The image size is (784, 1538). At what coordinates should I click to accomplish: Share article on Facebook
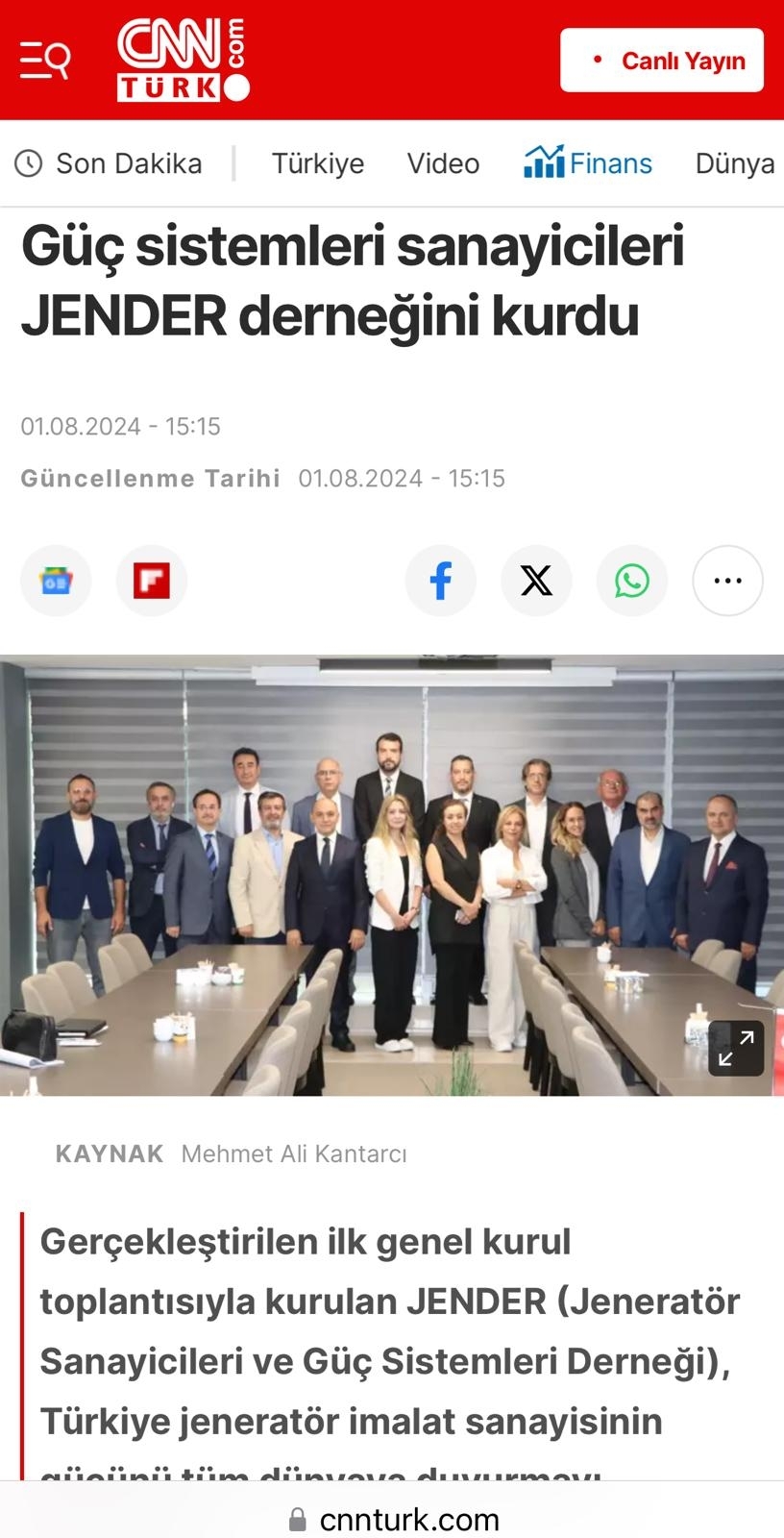click(x=440, y=581)
